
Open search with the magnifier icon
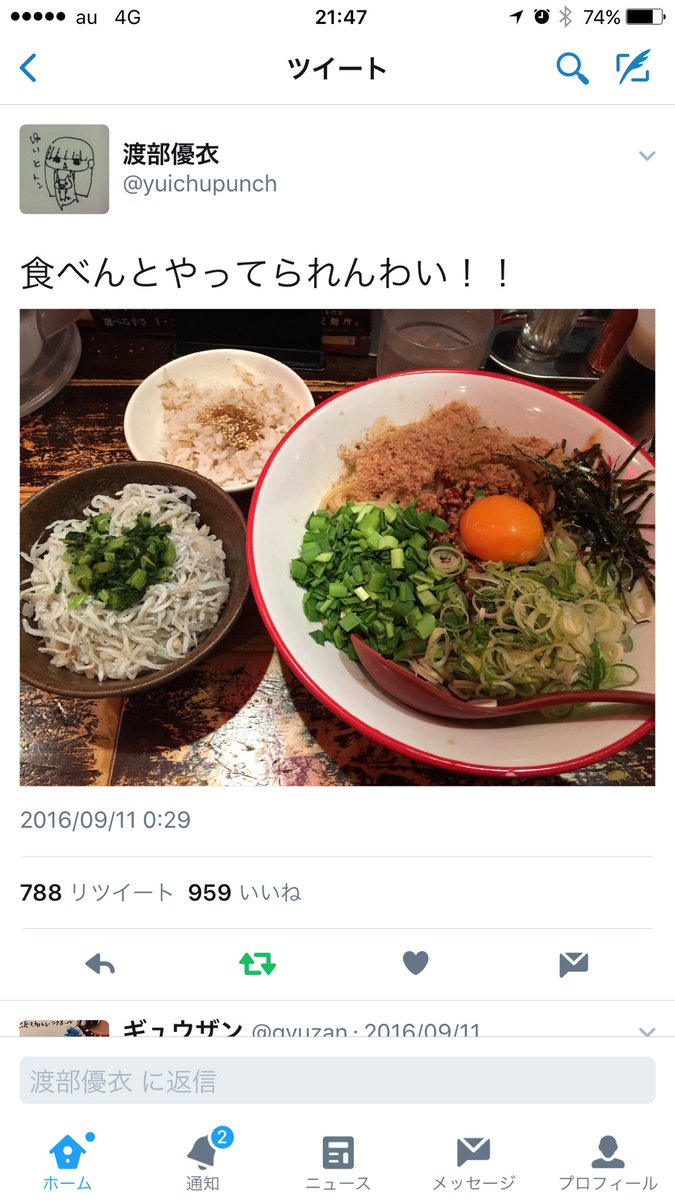click(572, 68)
